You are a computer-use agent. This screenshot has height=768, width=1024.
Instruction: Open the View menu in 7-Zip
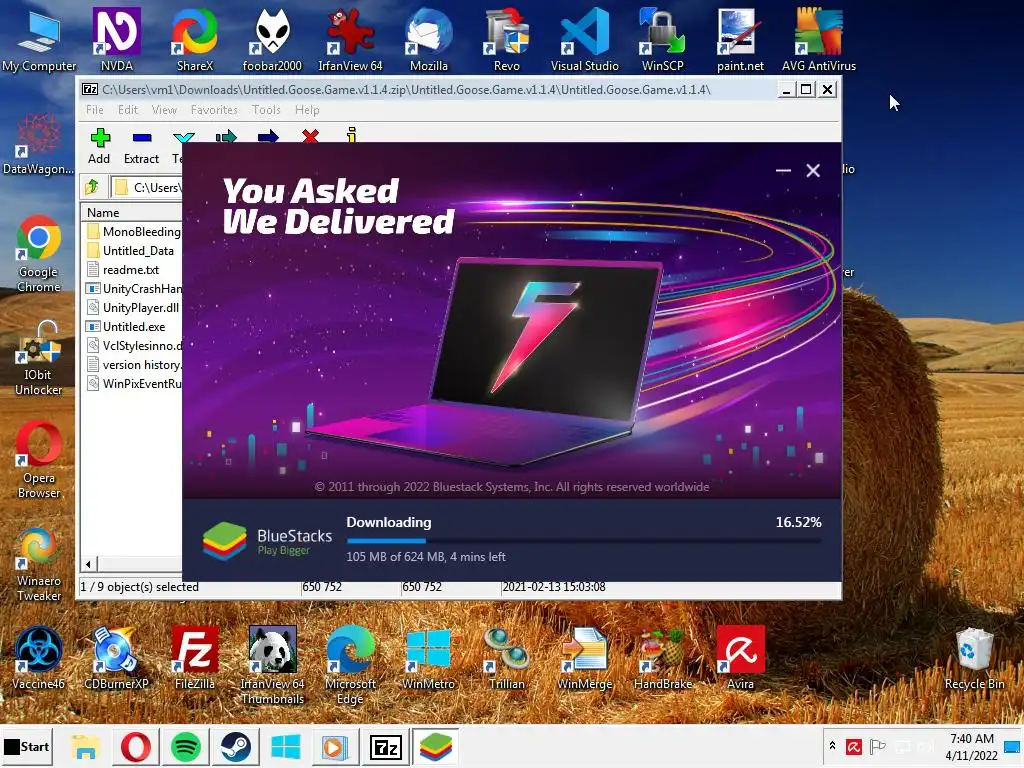click(164, 110)
